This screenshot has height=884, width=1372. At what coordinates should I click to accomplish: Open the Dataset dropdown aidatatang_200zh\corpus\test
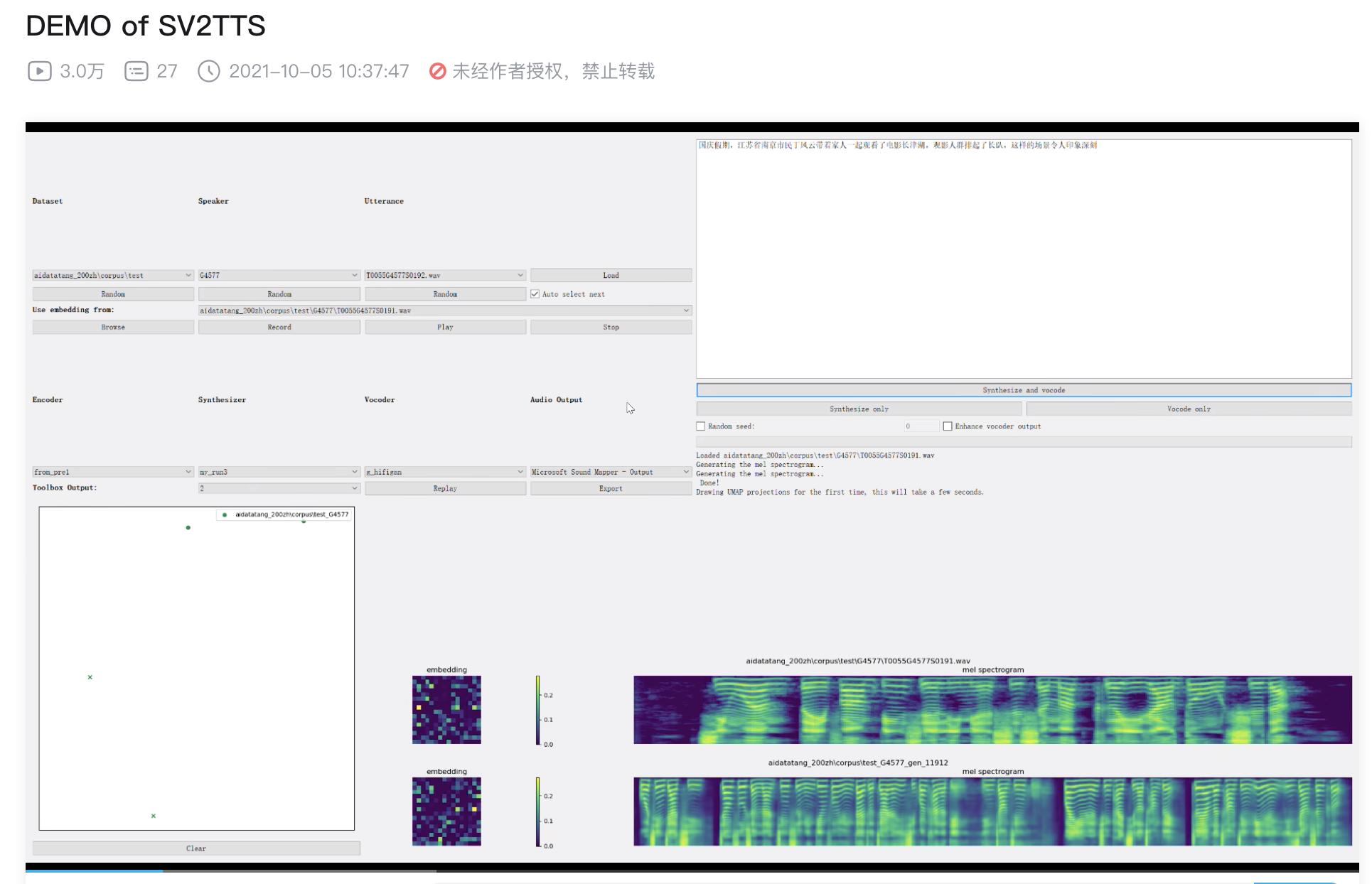click(112, 276)
